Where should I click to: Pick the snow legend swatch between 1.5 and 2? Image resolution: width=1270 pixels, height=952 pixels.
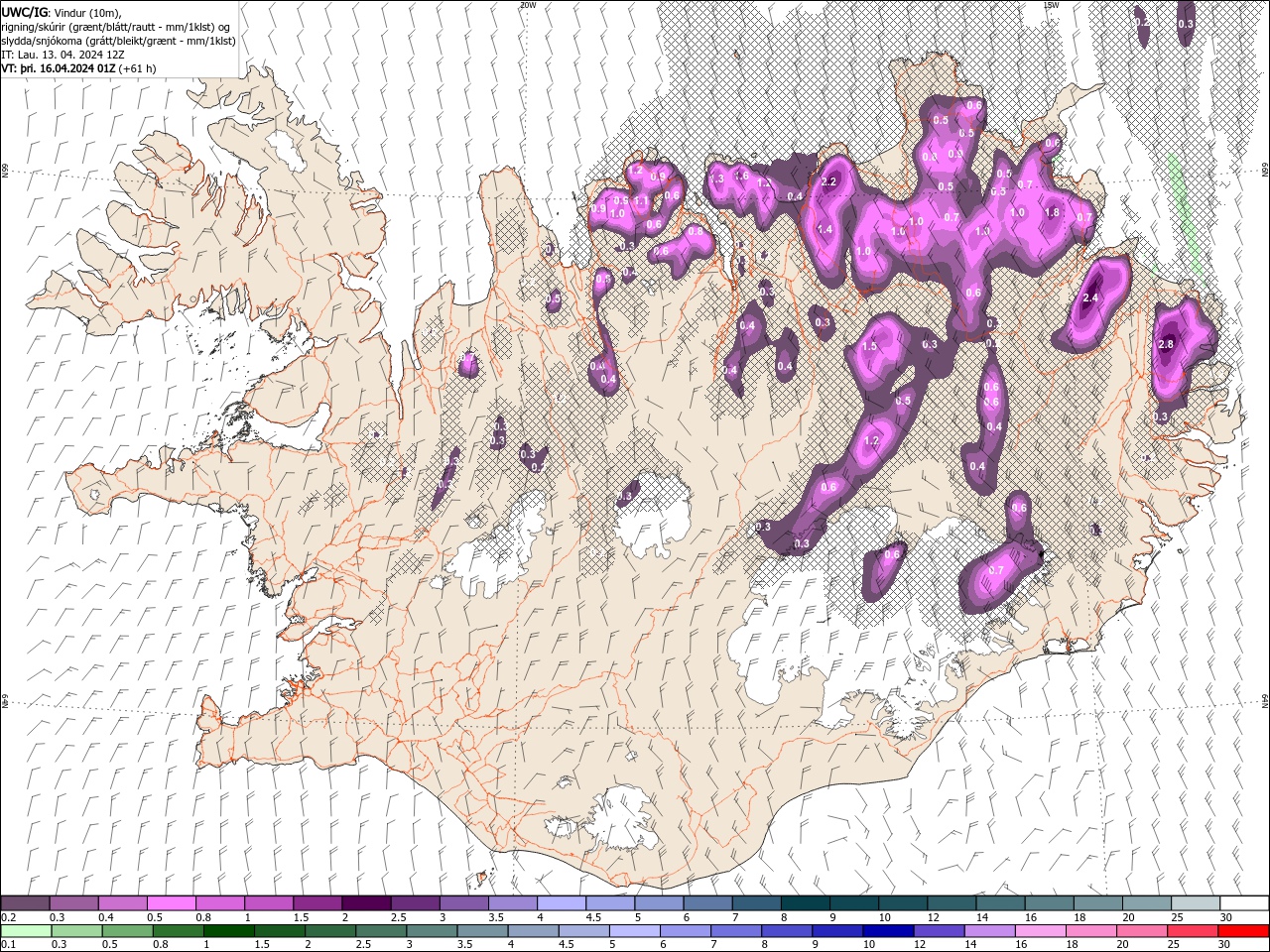317,903
